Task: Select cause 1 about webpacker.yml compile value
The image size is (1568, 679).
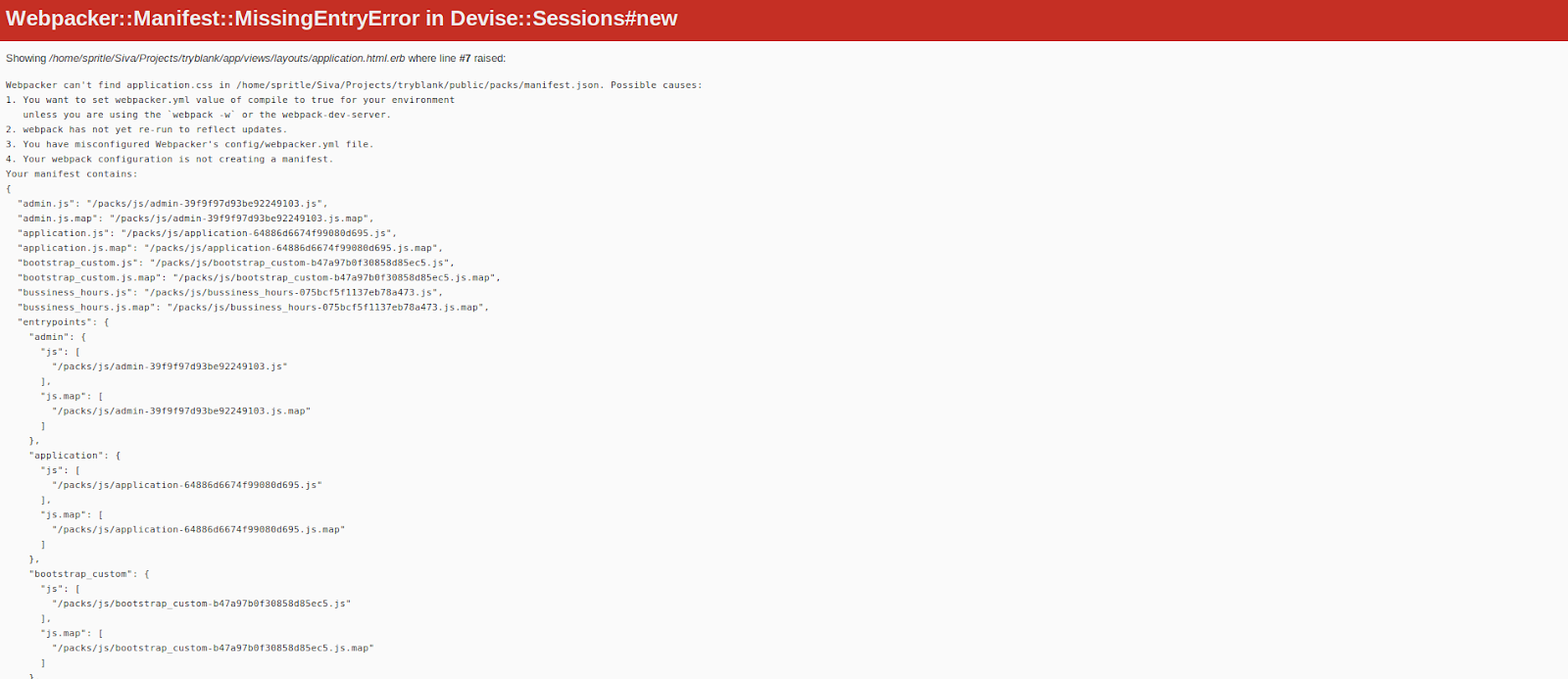Action: click(230, 100)
